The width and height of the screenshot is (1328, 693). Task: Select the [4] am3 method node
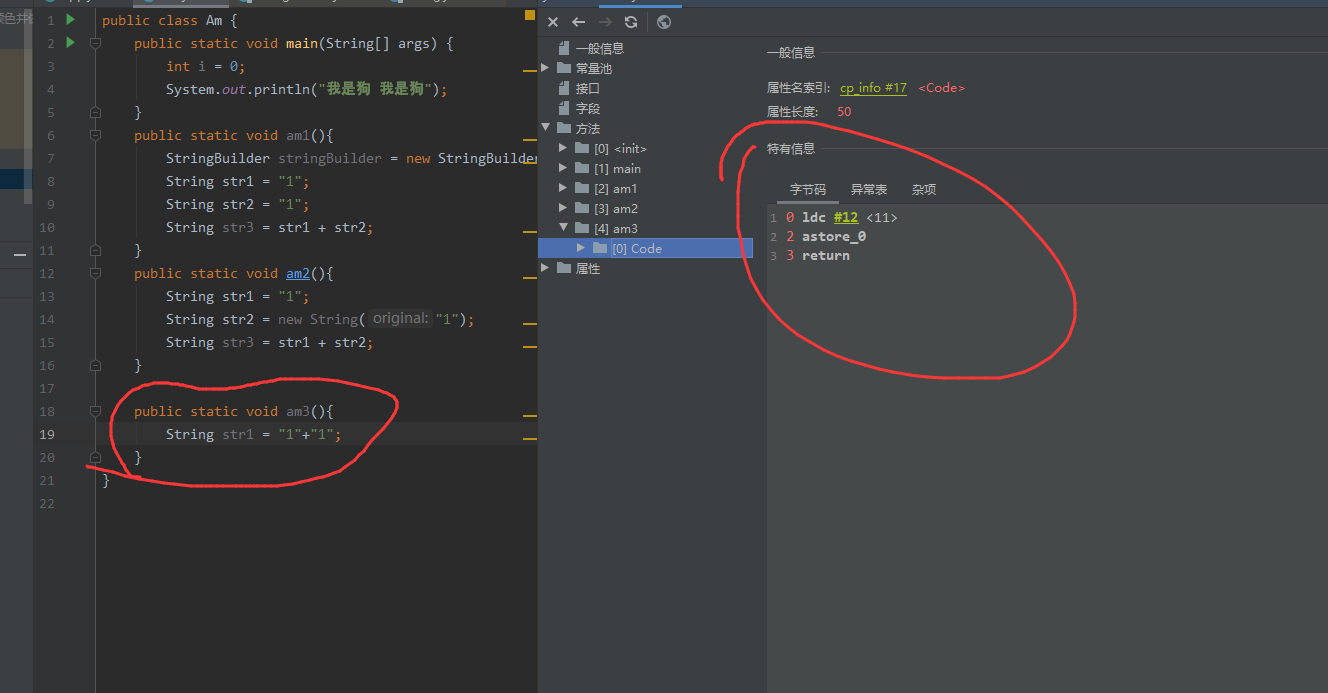[615, 228]
